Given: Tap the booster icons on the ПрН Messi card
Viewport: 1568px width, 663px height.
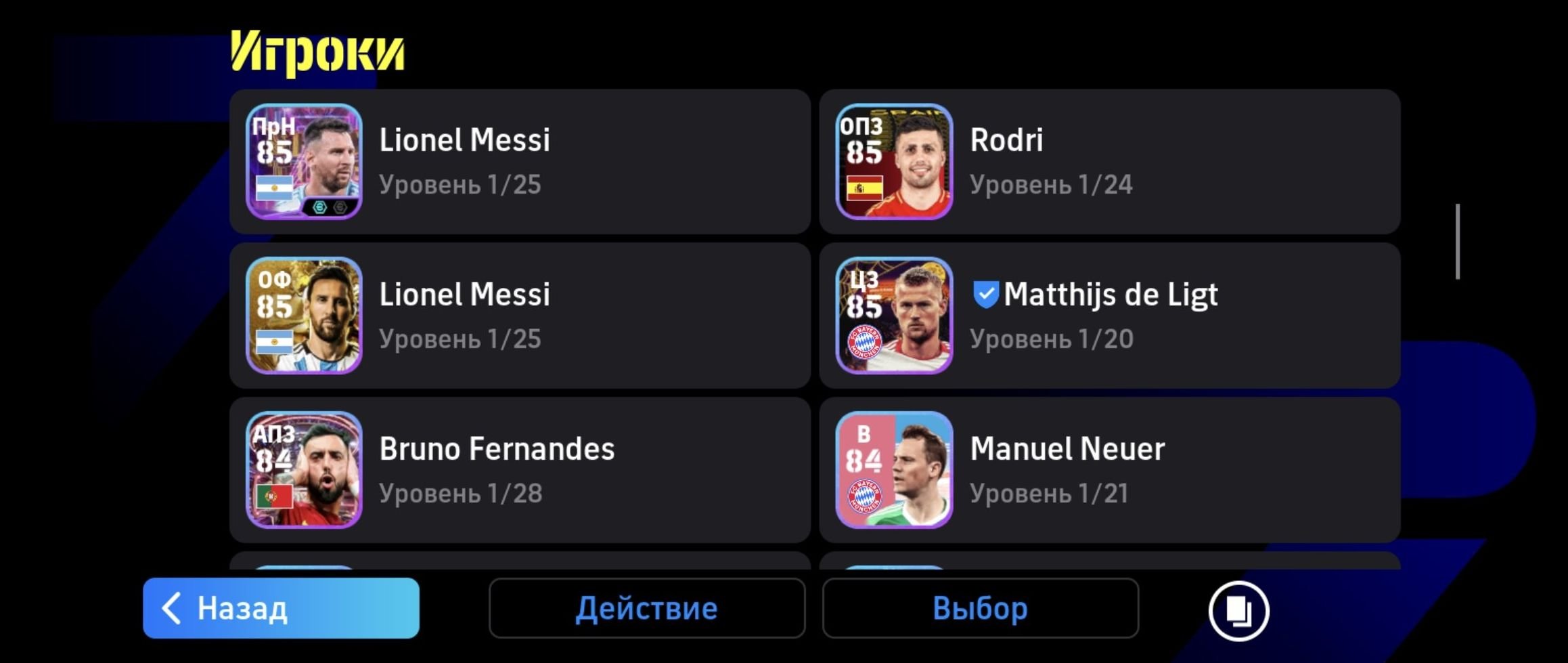Looking at the screenshot, I should pyautogui.click(x=330, y=207).
